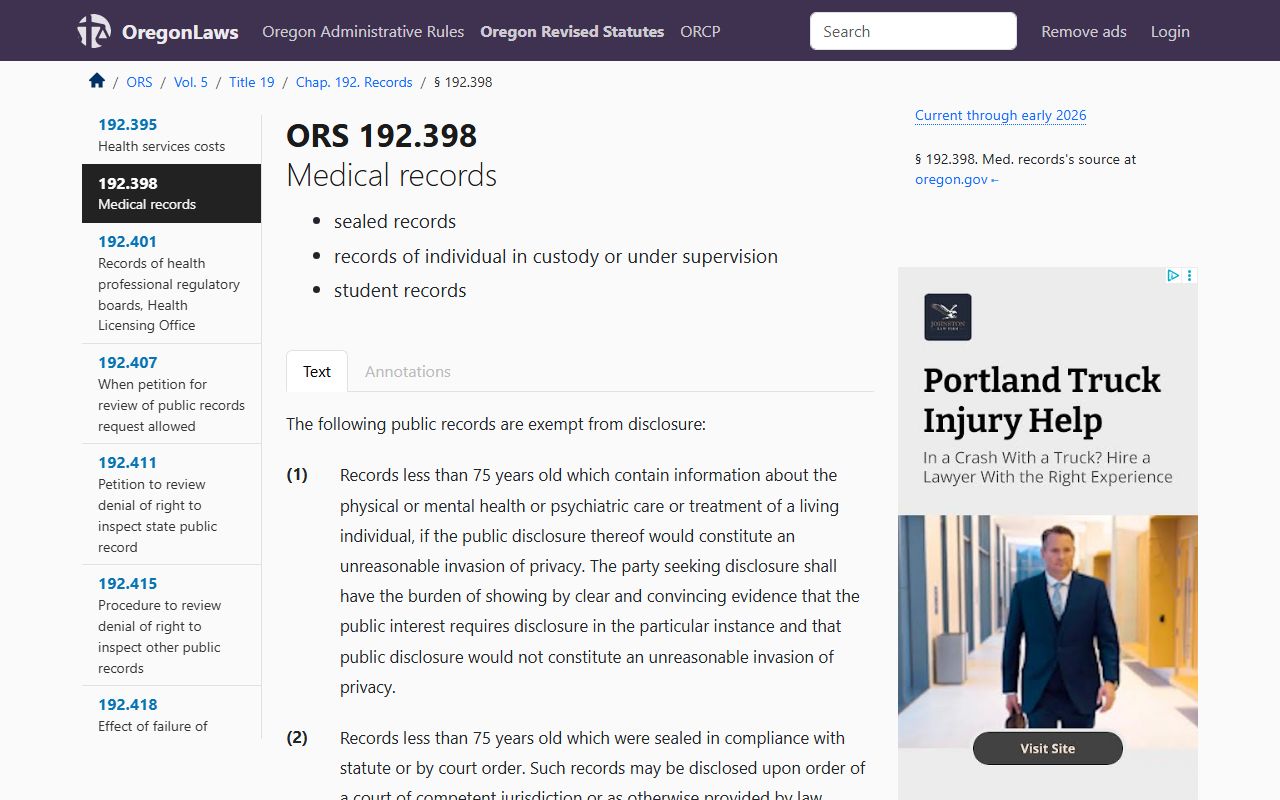This screenshot has height=800, width=1280.
Task: Switch to the Annotations tab
Action: point(408,371)
